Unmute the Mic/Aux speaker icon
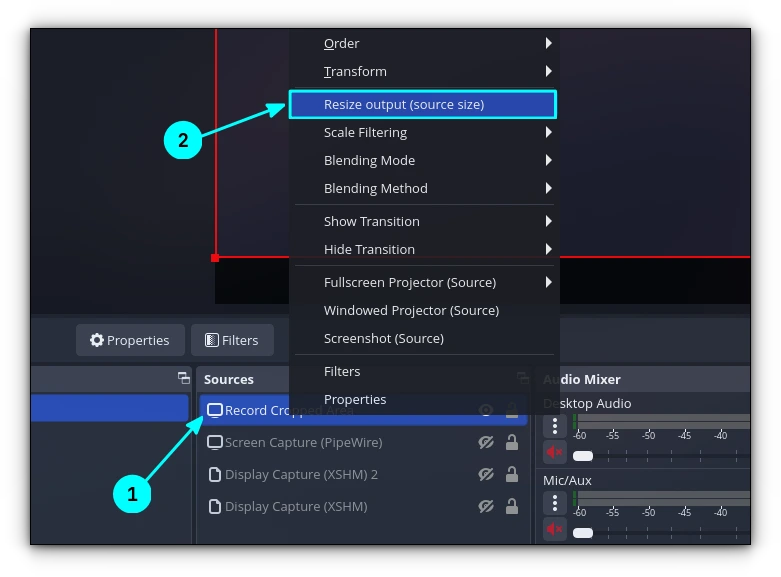The width and height of the screenshot is (781, 577). tap(554, 529)
